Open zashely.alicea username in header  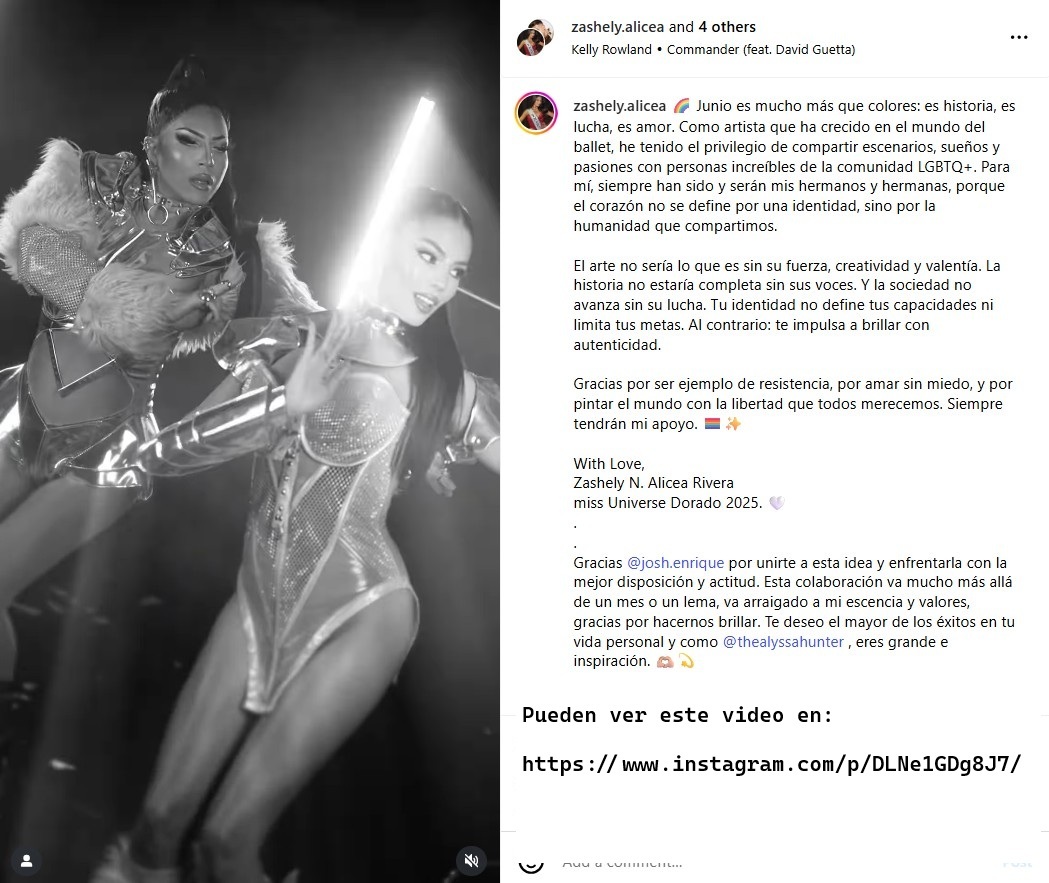pyautogui.click(x=617, y=27)
